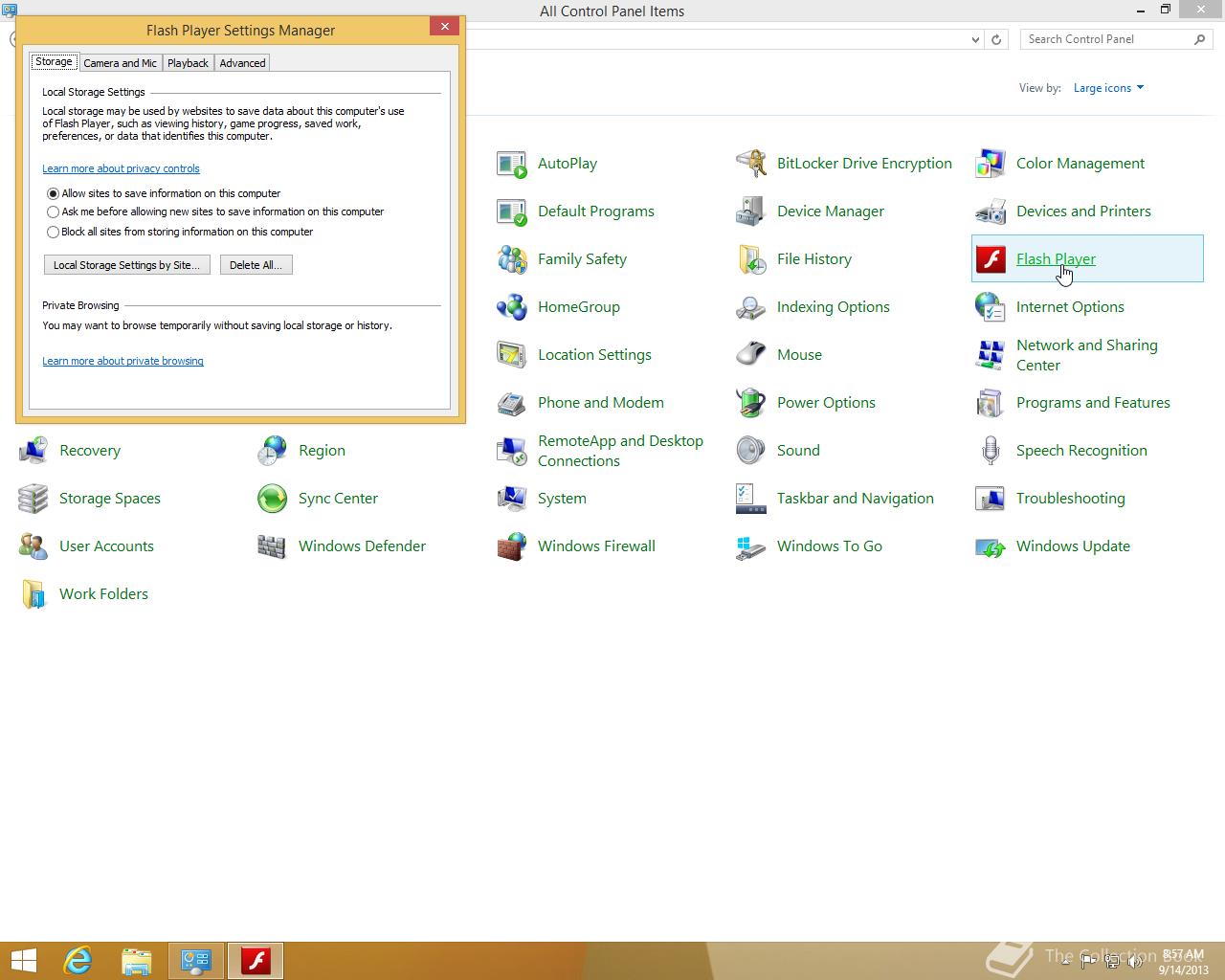Screen dimensions: 1225x980
Task: Open the AutoPlay icon
Action: [x=512, y=164]
